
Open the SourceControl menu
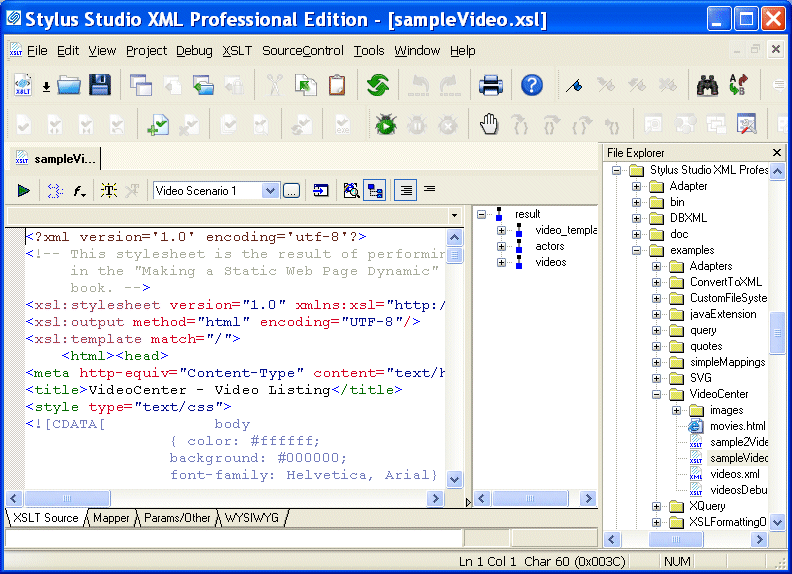(302, 51)
